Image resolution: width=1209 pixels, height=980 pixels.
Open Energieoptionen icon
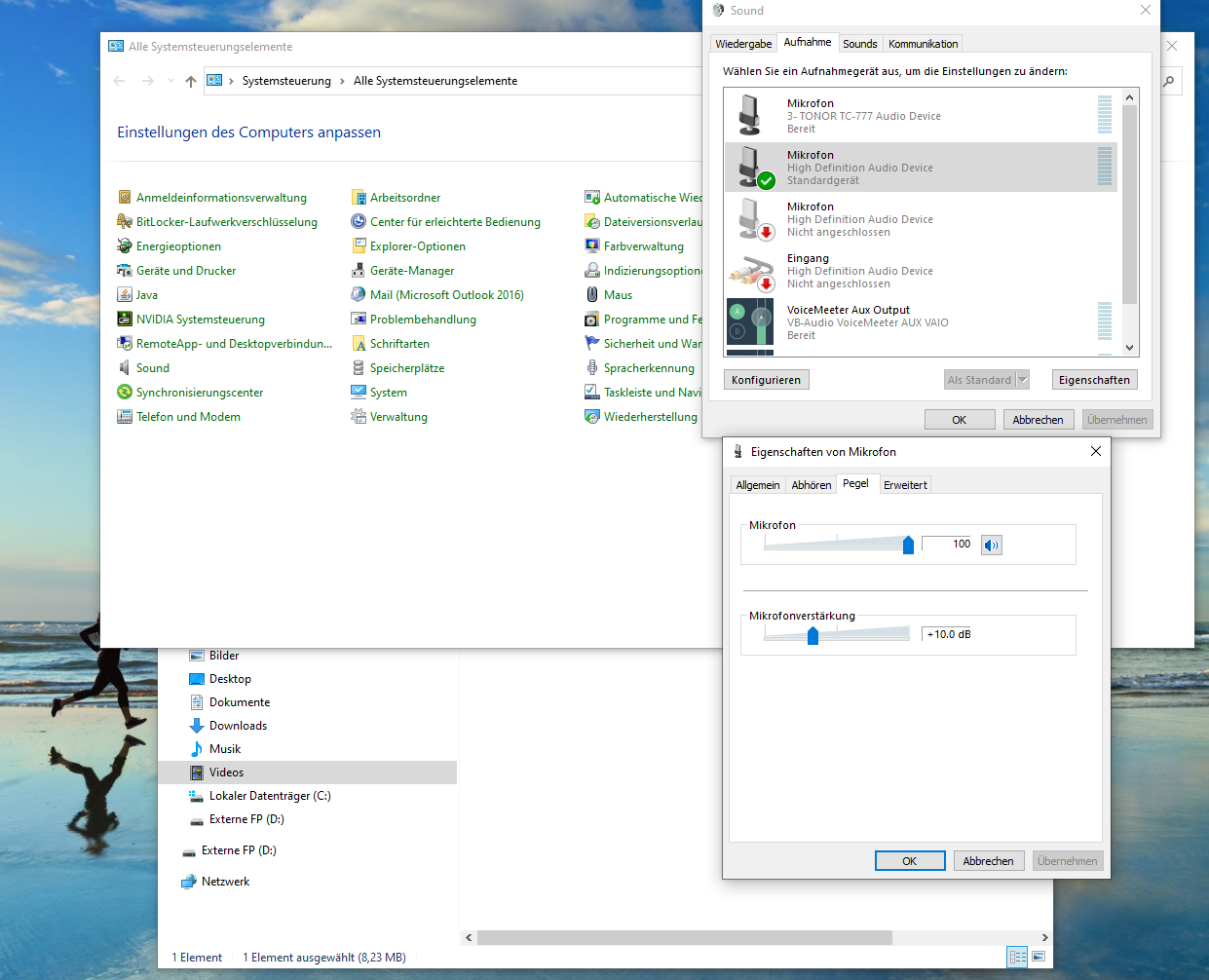click(x=125, y=246)
